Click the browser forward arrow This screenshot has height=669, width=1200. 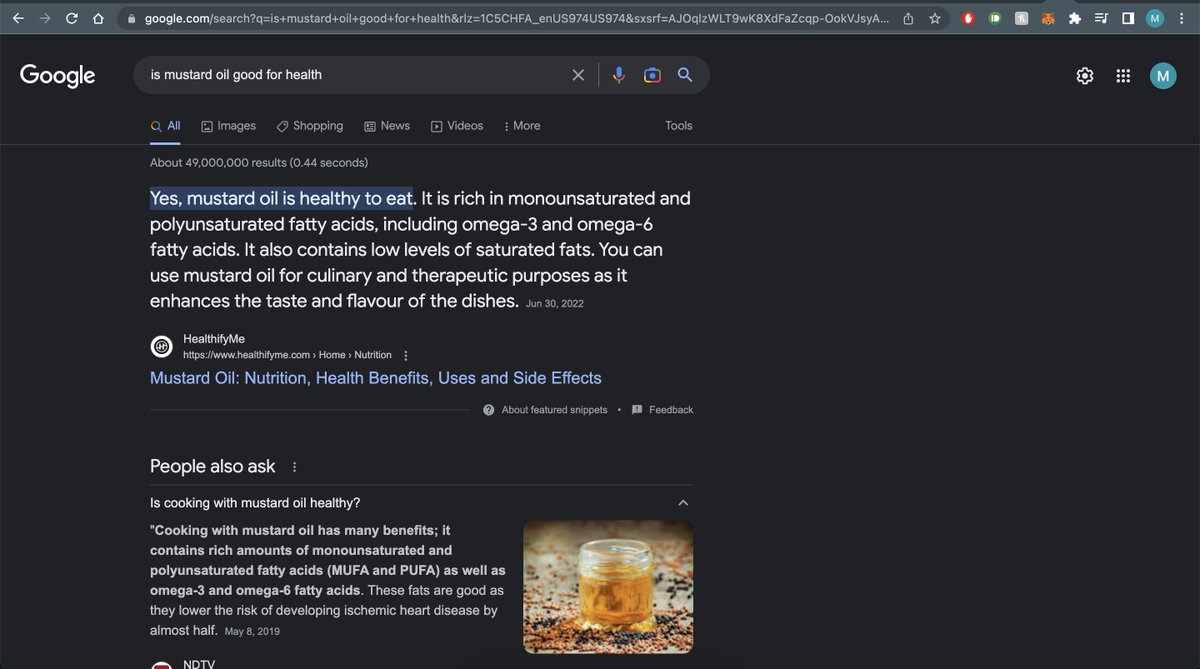point(44,18)
